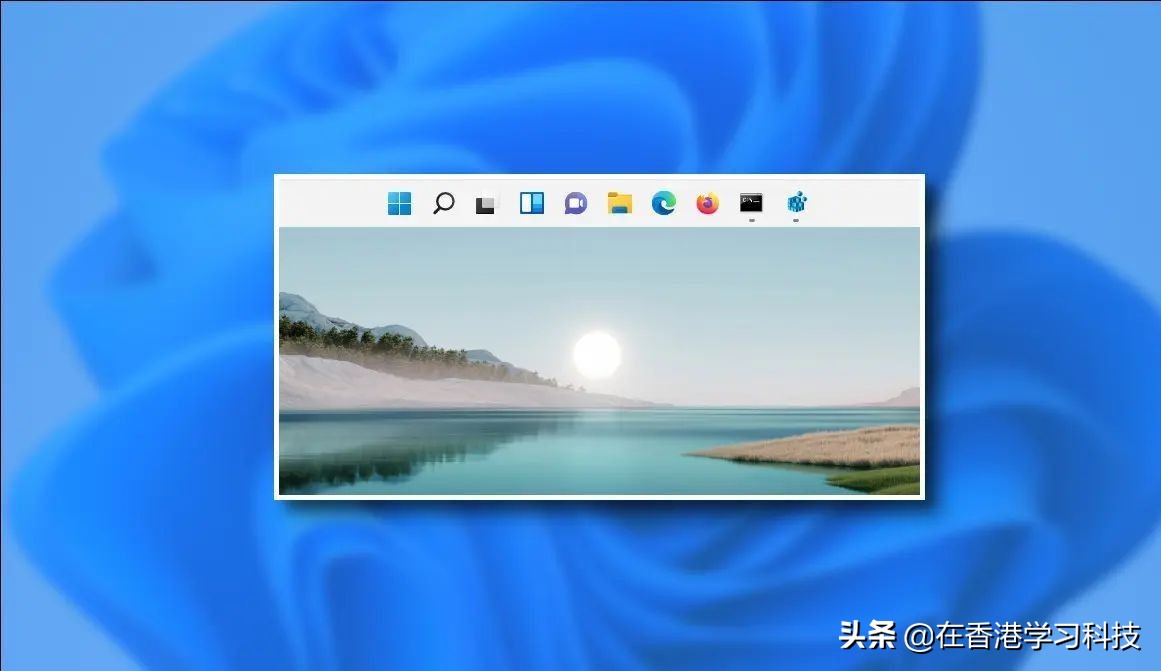This screenshot has height=671, width=1161.
Task: Switch to the running Registry Editor
Action: [795, 203]
